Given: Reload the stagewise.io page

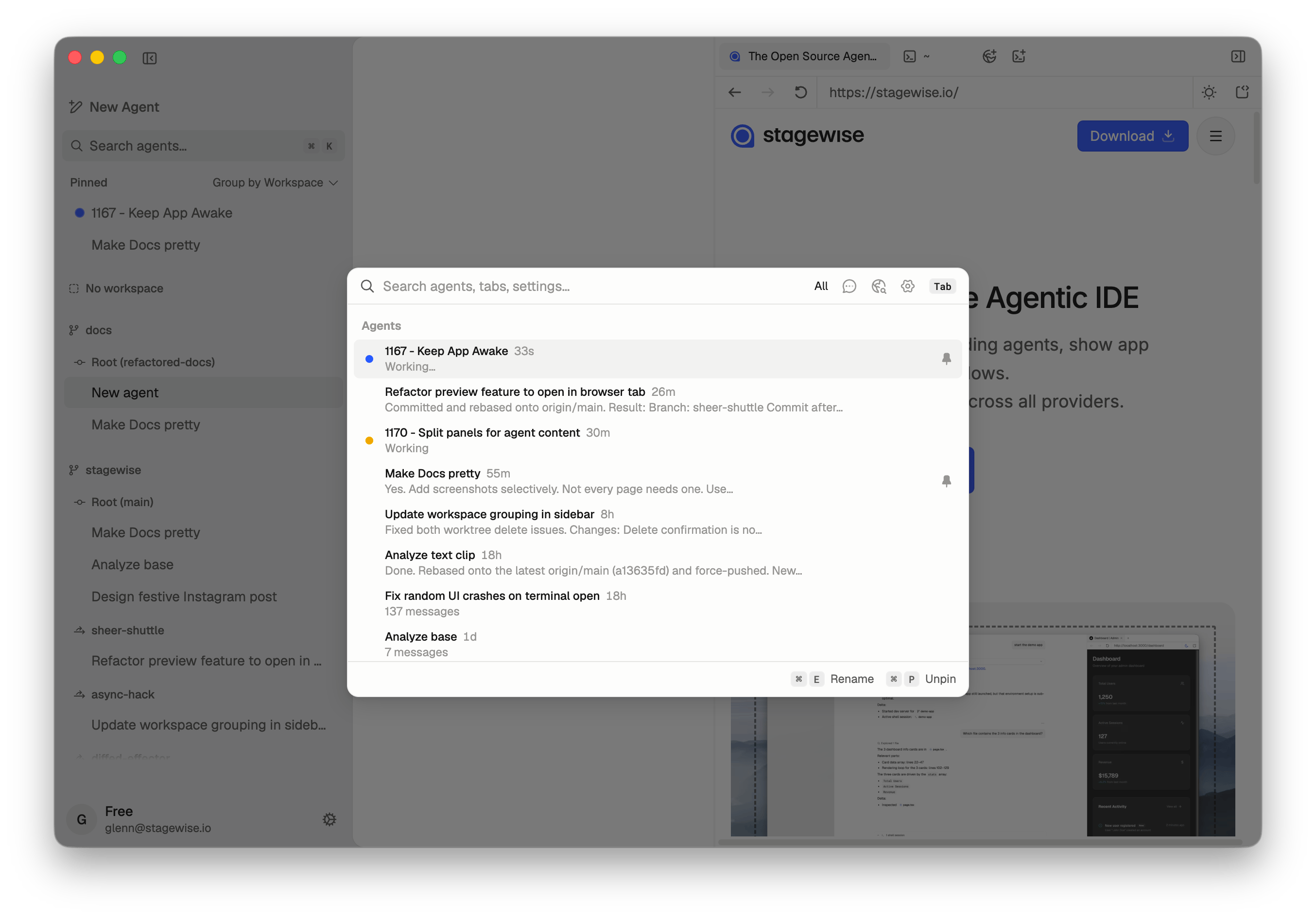Looking at the screenshot, I should coord(801,92).
